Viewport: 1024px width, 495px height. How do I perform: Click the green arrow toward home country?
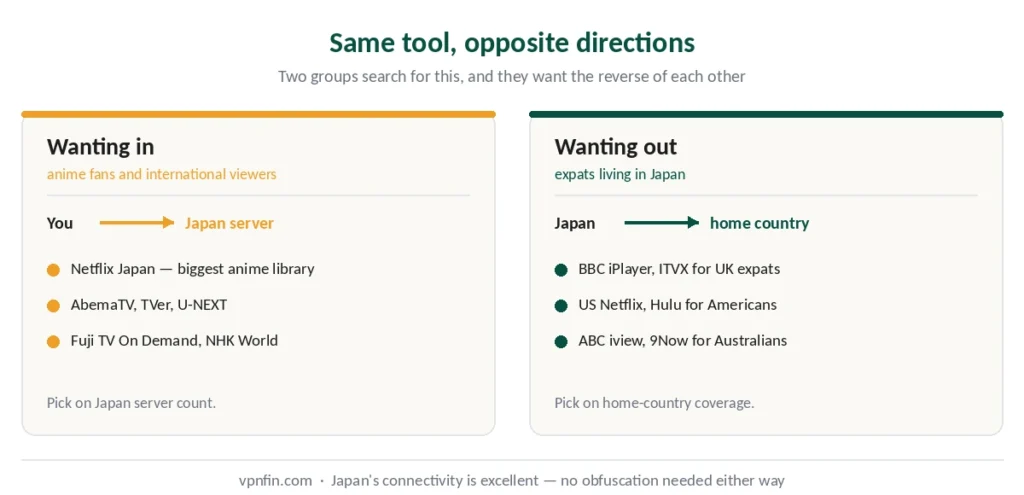[662, 223]
